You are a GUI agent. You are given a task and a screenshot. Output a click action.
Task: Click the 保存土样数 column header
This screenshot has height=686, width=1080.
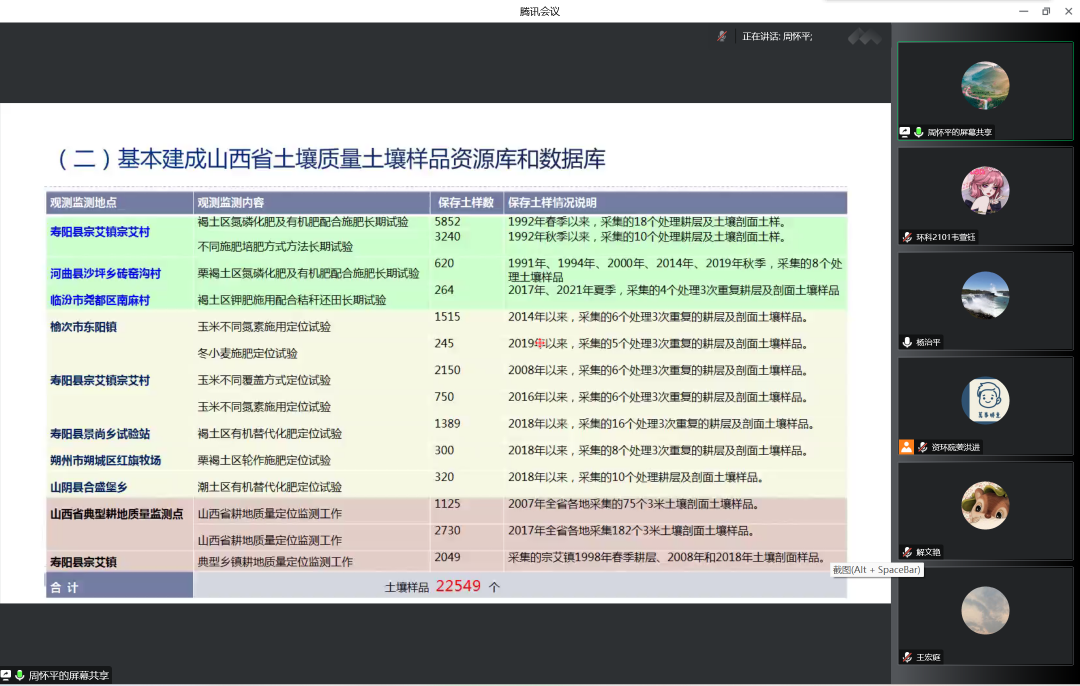pos(466,202)
